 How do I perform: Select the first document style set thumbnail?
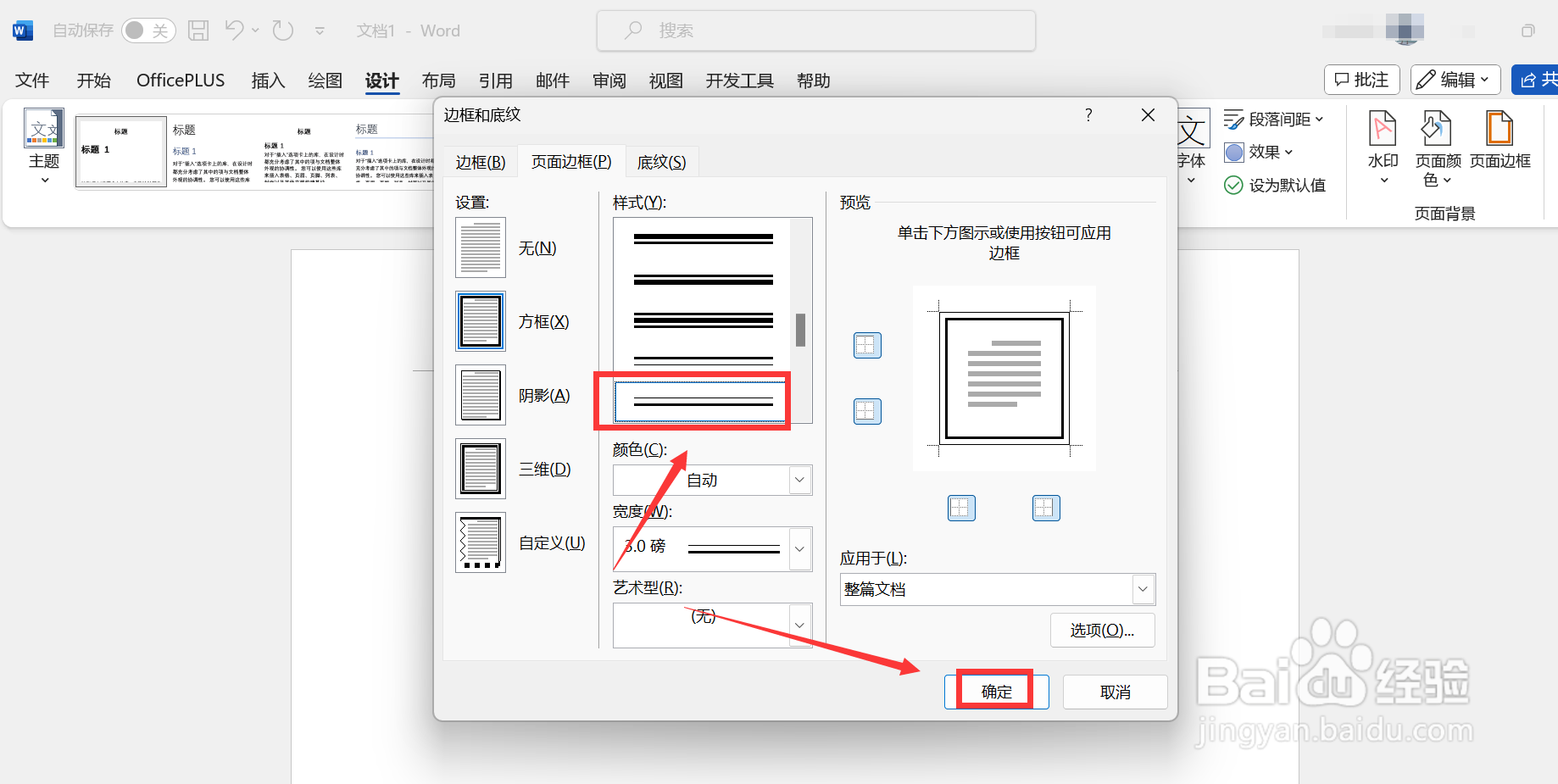[x=121, y=152]
